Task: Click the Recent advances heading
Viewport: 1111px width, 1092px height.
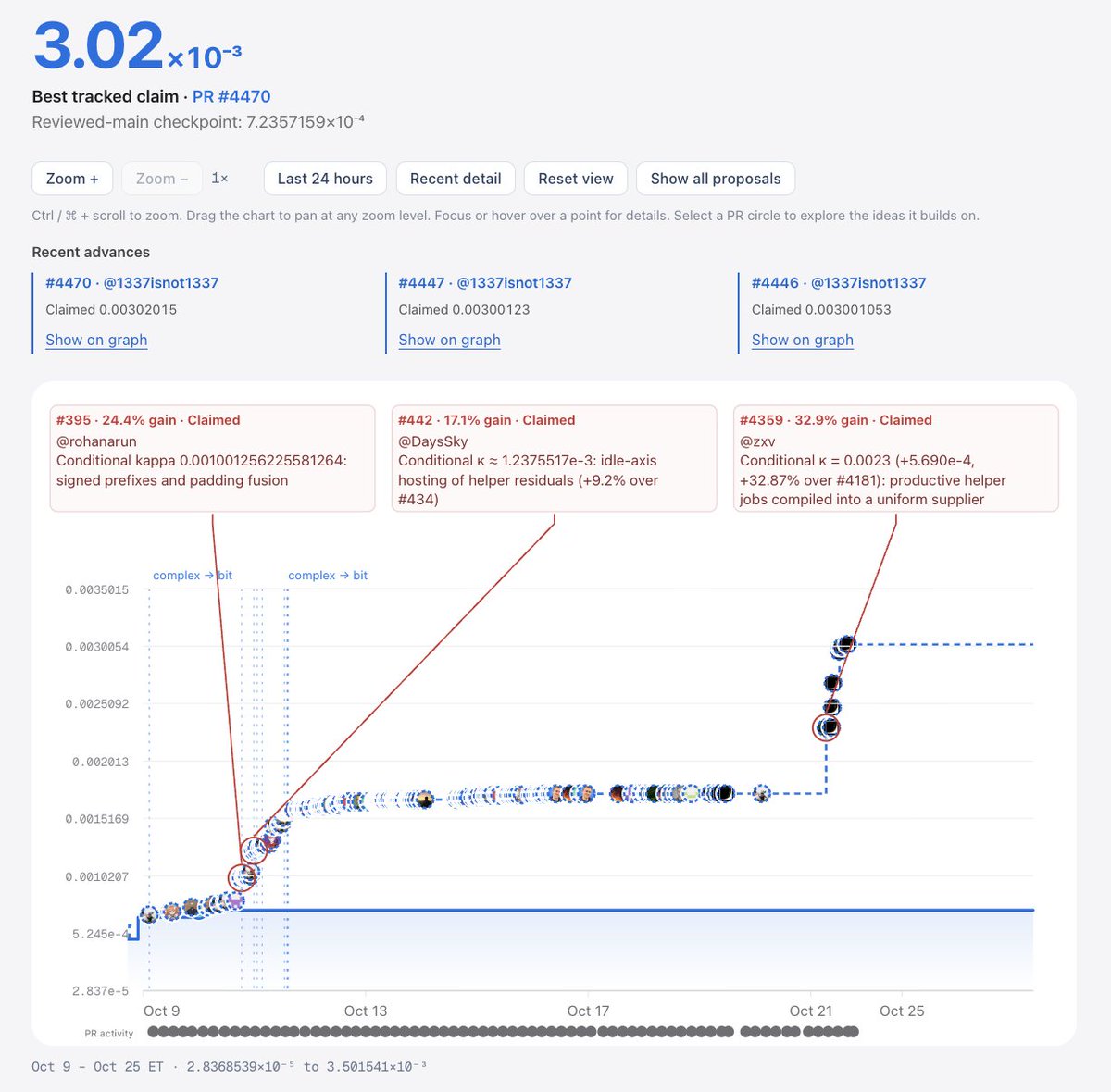Action: point(91,252)
